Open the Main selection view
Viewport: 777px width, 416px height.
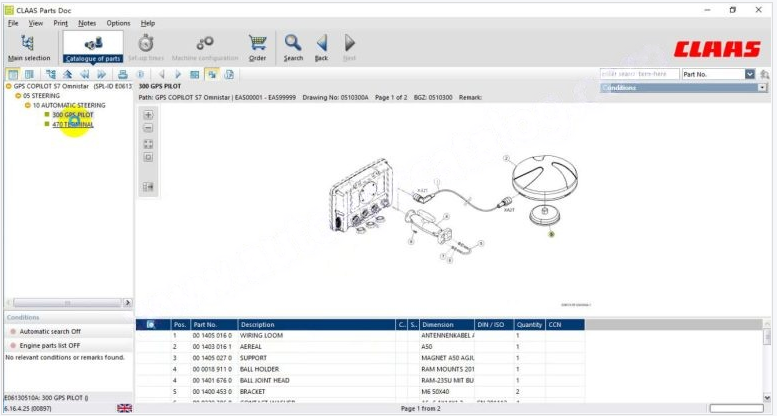(28, 46)
